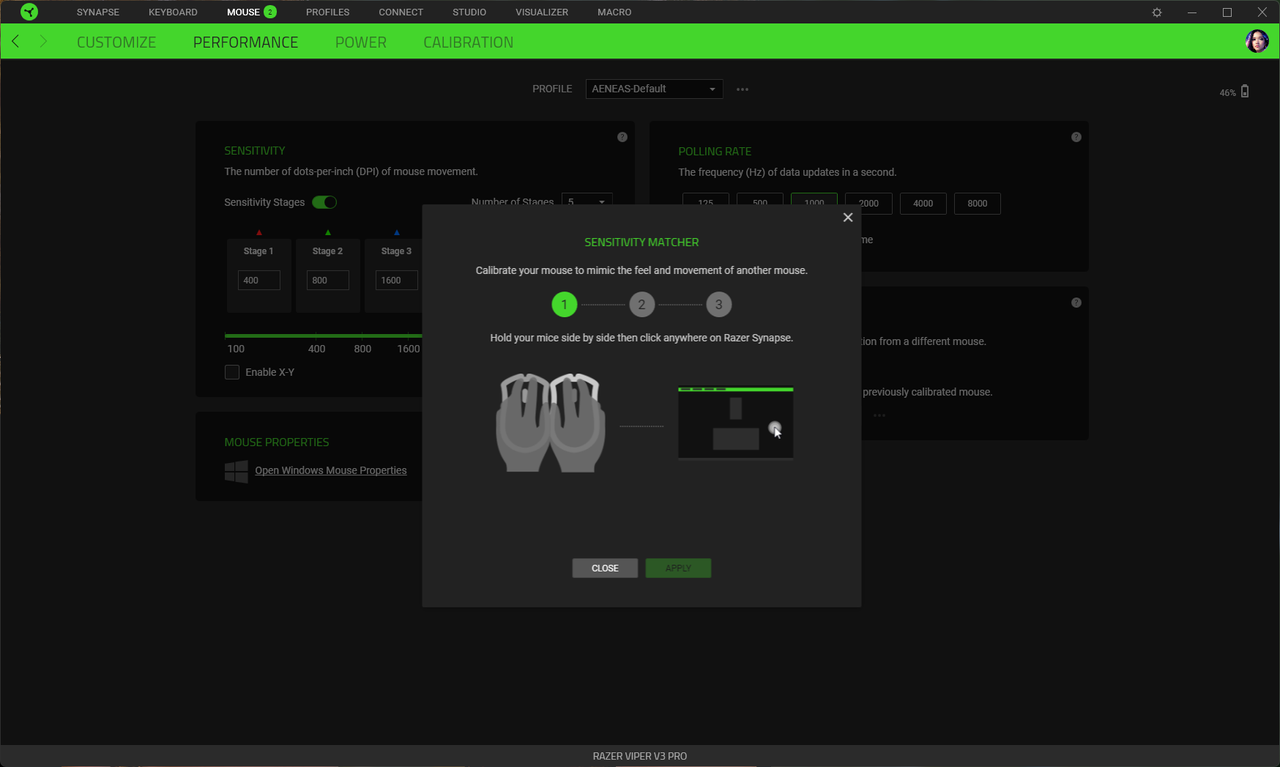The image size is (1280, 767).
Task: Open the Polling Rate panel help icon
Action: click(1076, 137)
